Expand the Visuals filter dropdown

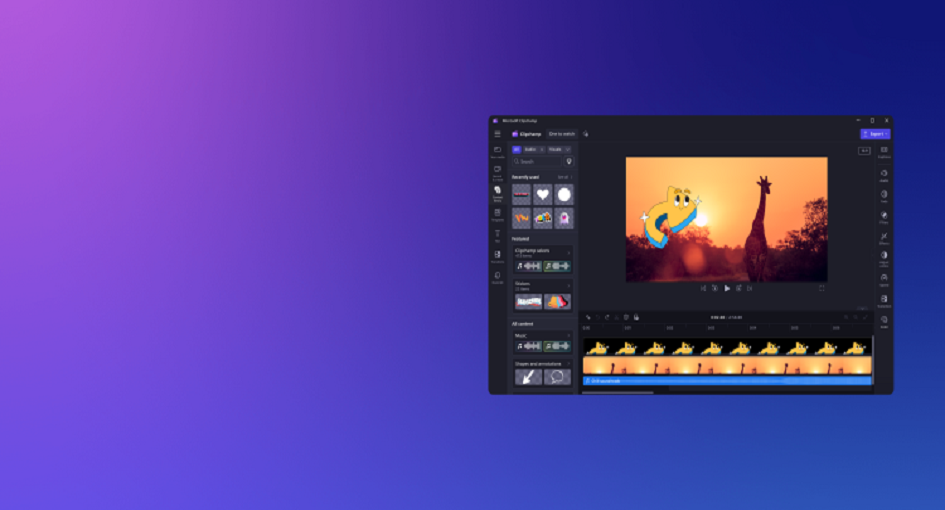[x=567, y=149]
